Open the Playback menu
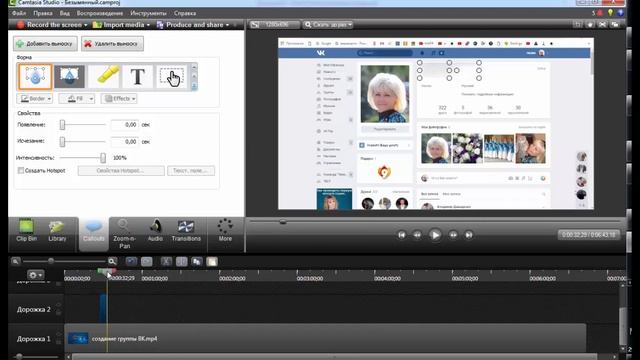Viewport: 640px width, 360px height. 100,13
